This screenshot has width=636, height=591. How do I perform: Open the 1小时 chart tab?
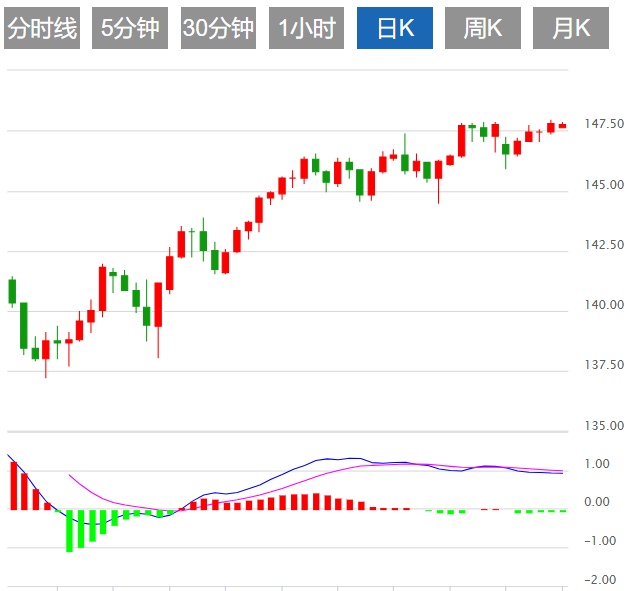pyautogui.click(x=306, y=28)
